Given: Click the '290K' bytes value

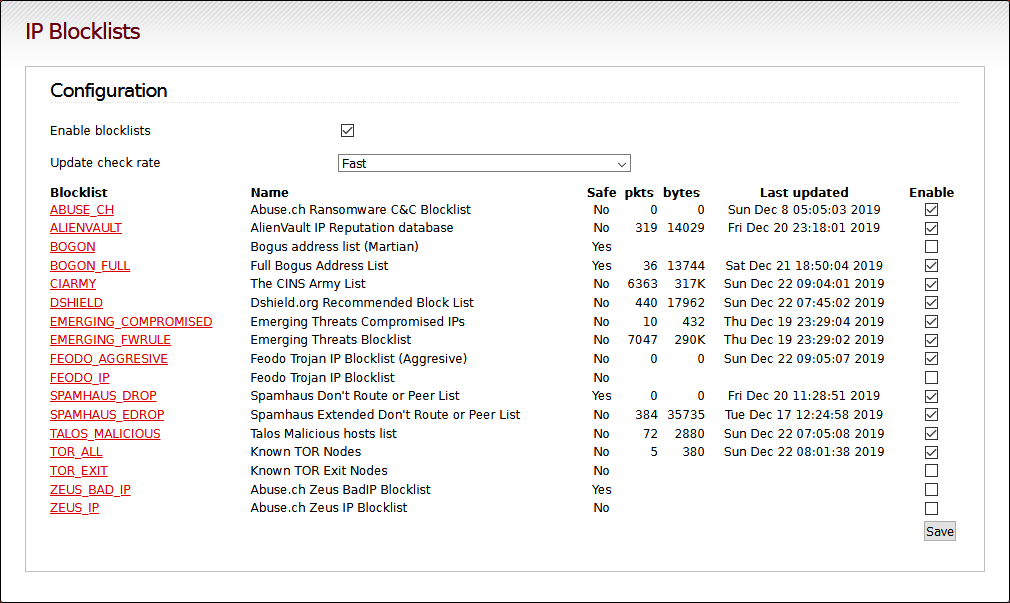Looking at the screenshot, I should [690, 340].
